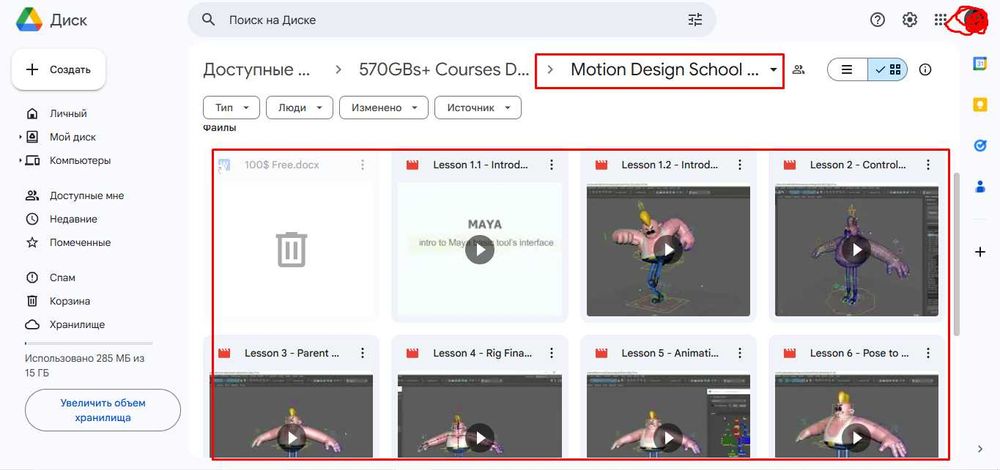1000x470 pixels.
Task: Click the file list vertical scrollbar
Action: pos(956,254)
